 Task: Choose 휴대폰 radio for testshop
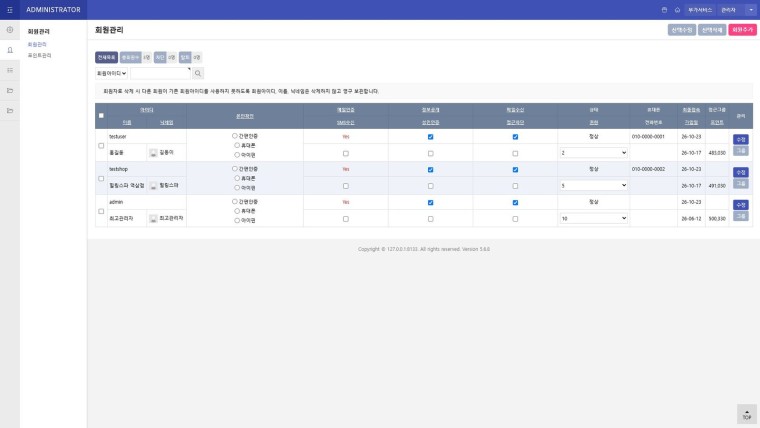click(x=237, y=178)
